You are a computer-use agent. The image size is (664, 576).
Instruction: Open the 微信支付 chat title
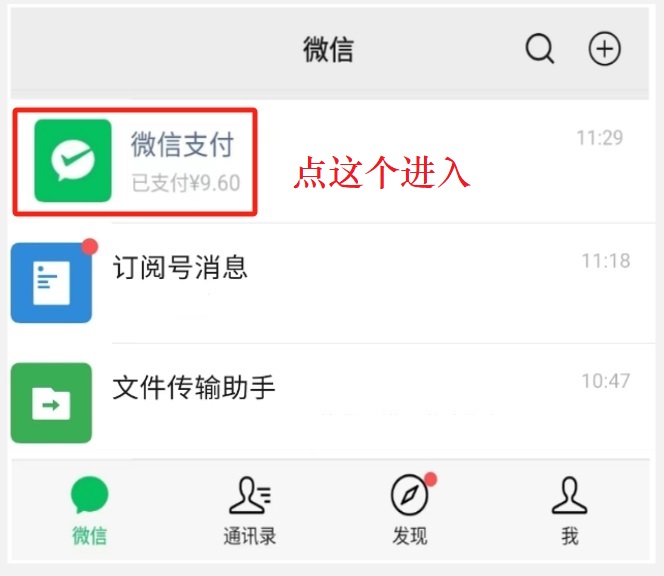point(182,144)
